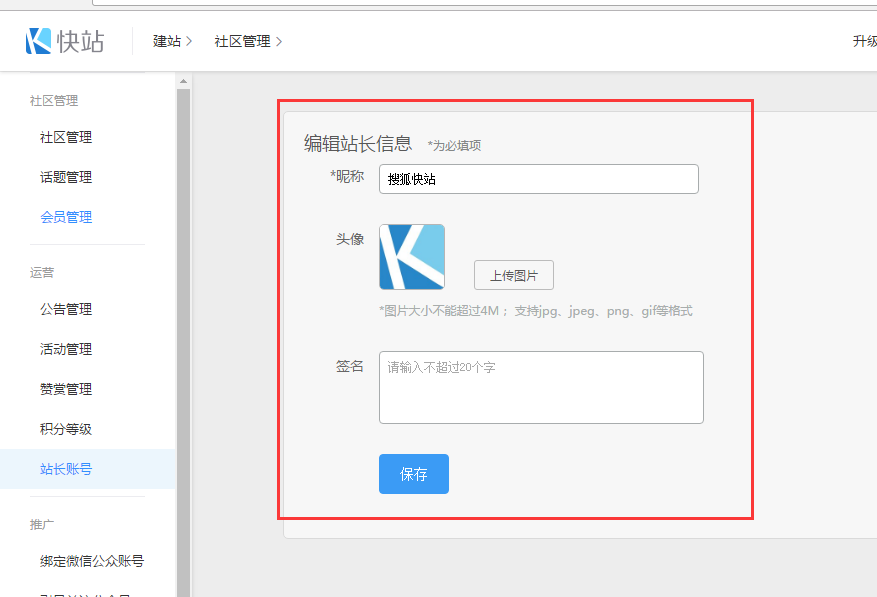Go to 会员管理 sidebar item
Viewport: 877px width, 597px height.
[x=66, y=217]
